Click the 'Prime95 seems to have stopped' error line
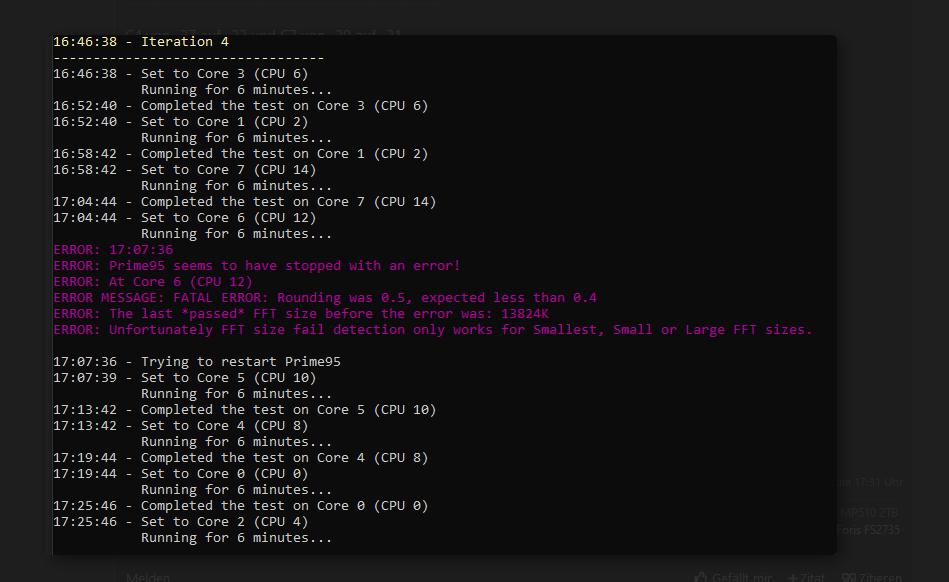This screenshot has width=949, height=582. click(257, 266)
